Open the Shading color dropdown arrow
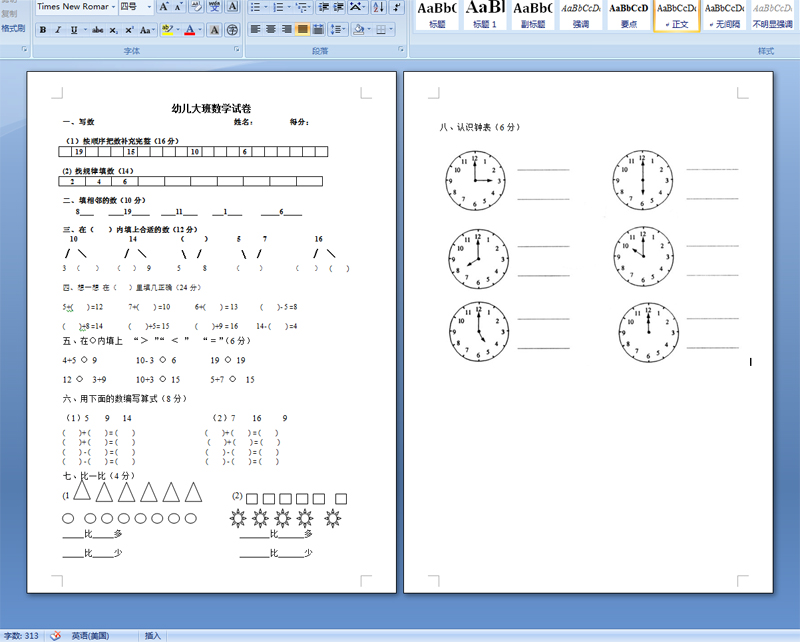The height and width of the screenshot is (642, 800). [369, 30]
